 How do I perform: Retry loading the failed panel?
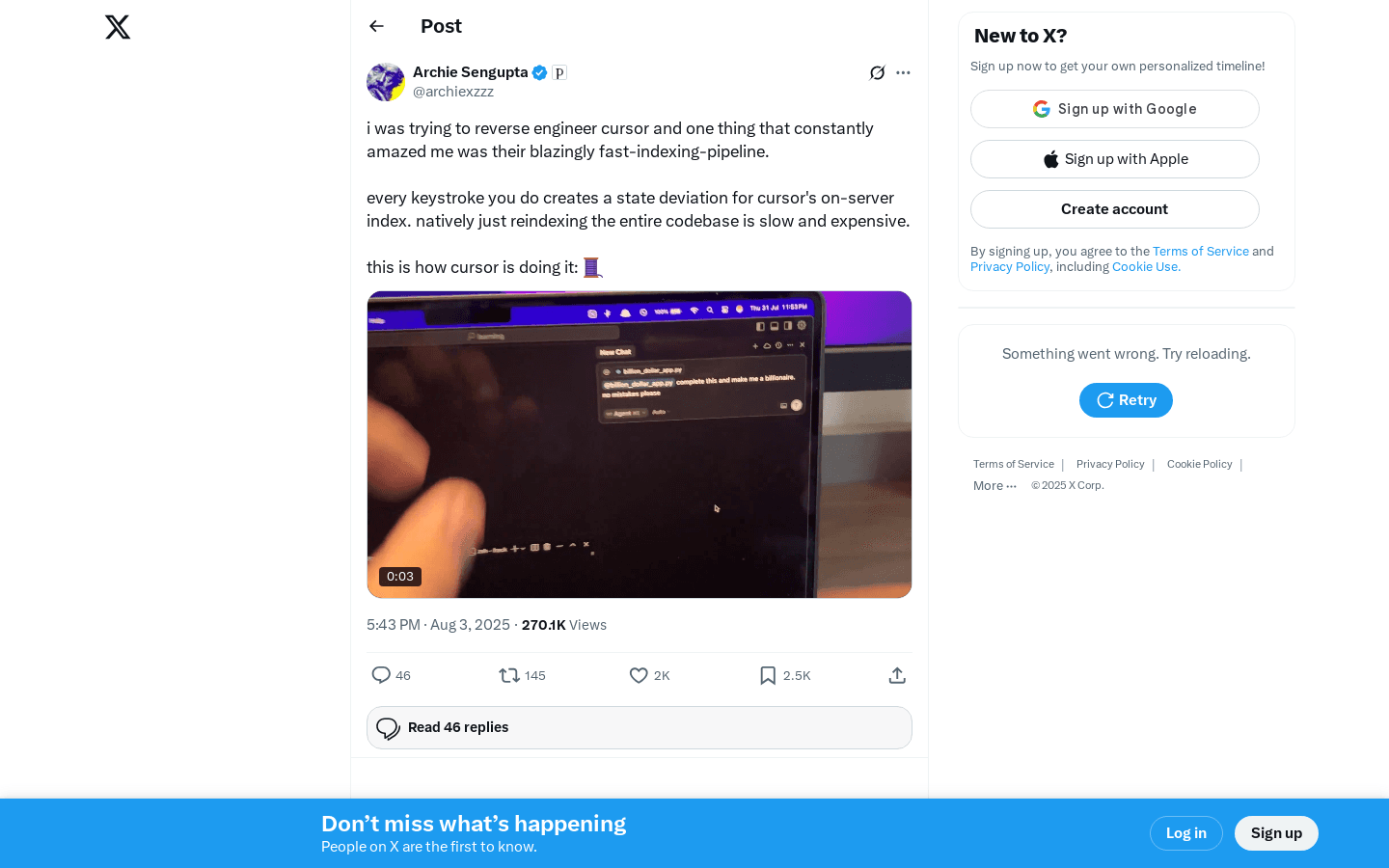coord(1126,400)
